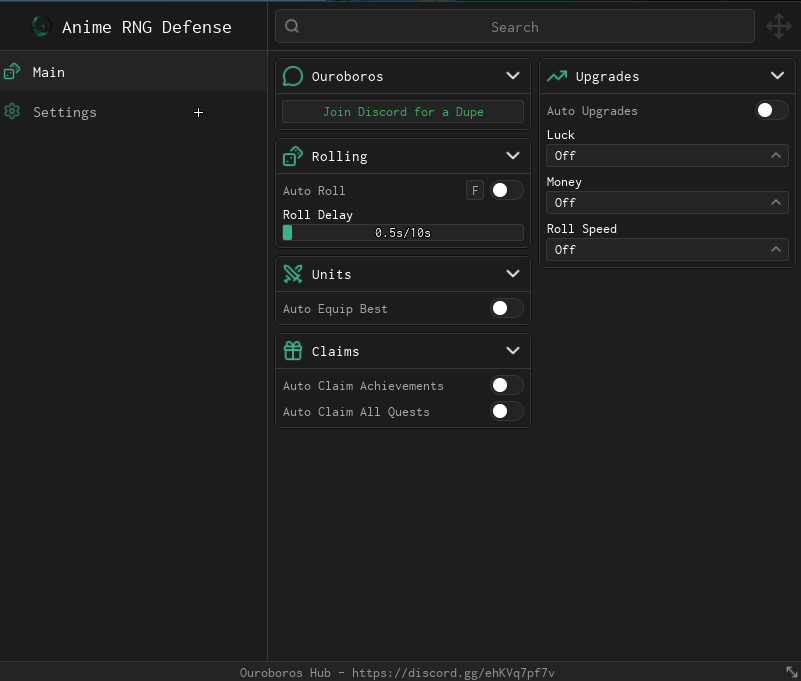Click the Ouroboros section title

point(347,77)
